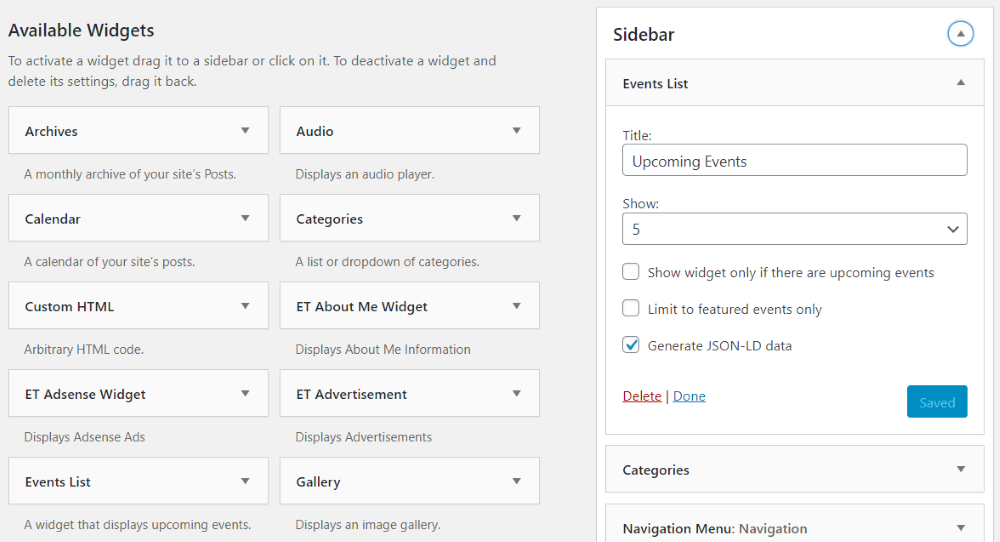Click the Done link

click(689, 396)
